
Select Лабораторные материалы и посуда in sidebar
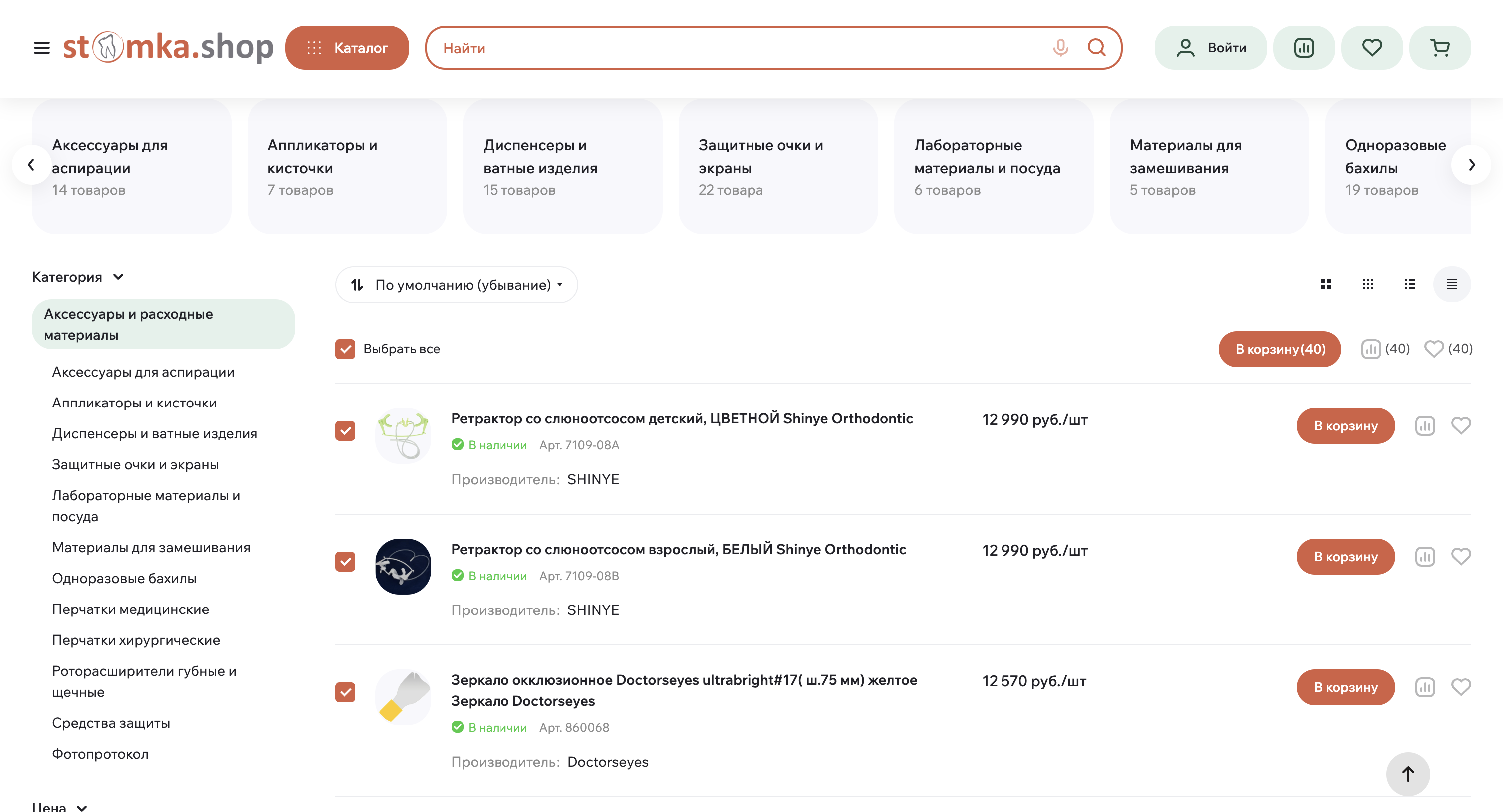pos(146,506)
